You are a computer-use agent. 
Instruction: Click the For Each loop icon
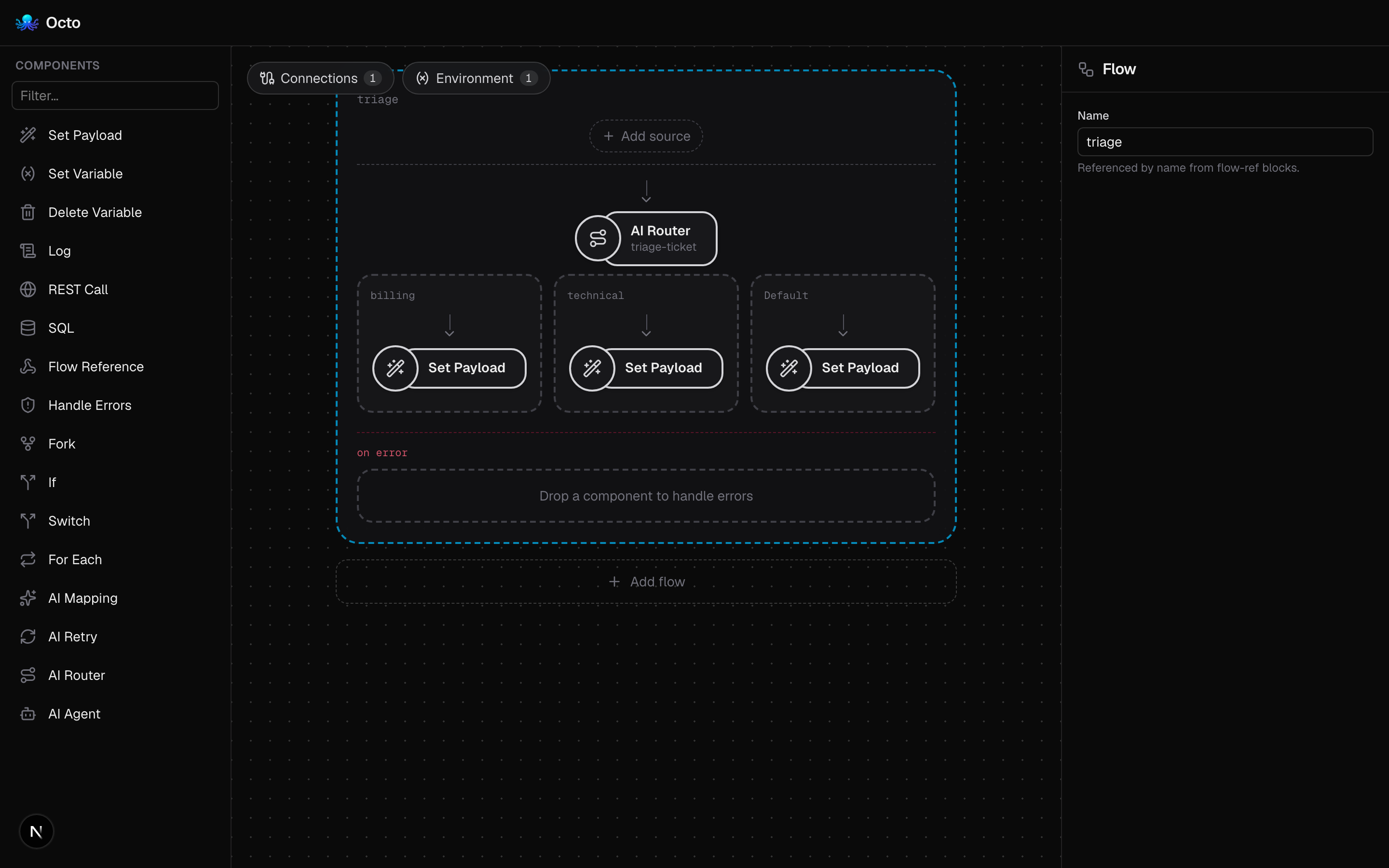point(27,559)
